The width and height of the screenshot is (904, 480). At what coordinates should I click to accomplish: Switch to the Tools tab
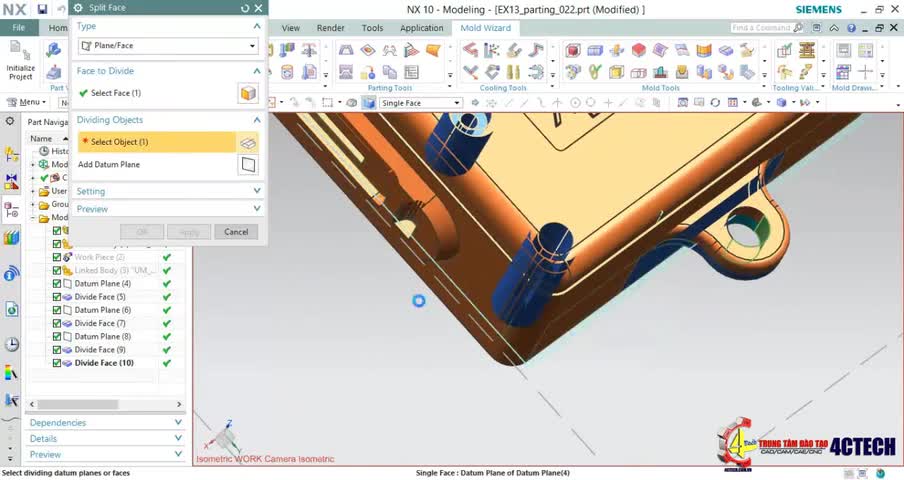point(372,28)
